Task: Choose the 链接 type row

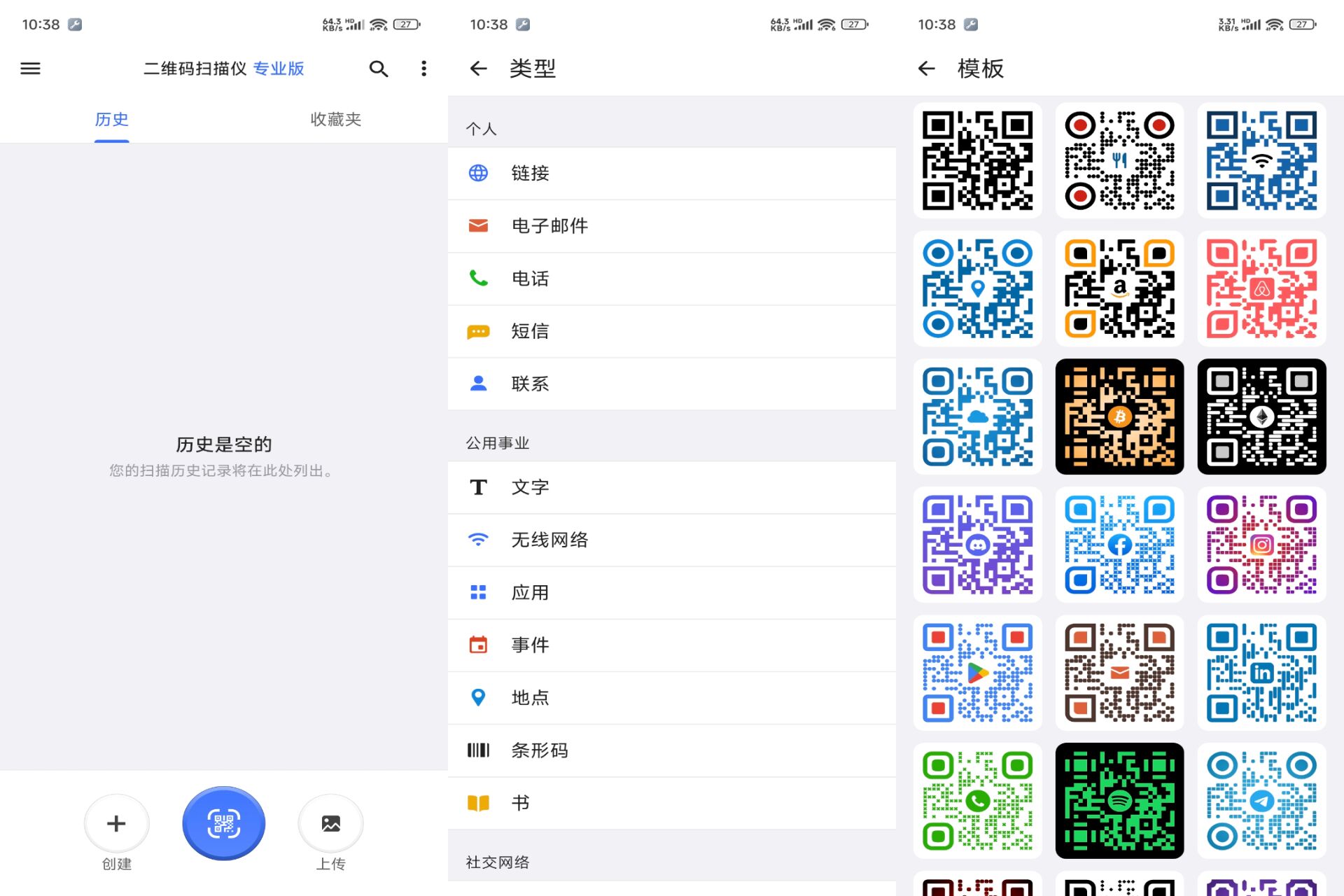Action: (x=672, y=173)
